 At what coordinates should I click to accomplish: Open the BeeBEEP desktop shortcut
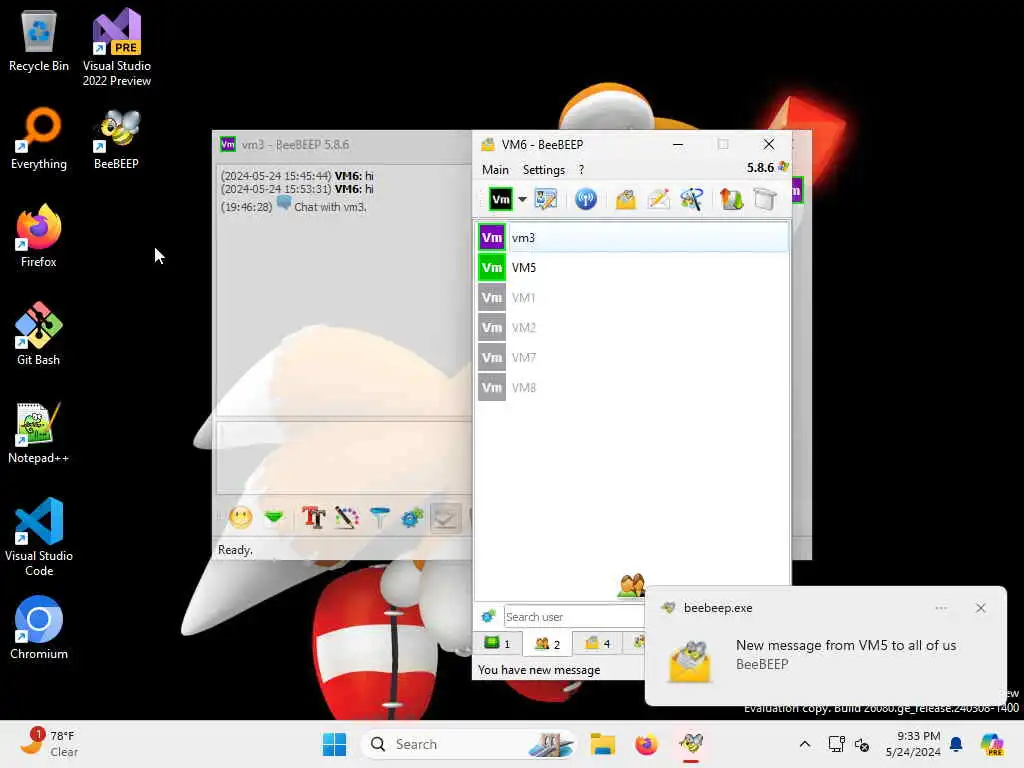point(116,138)
